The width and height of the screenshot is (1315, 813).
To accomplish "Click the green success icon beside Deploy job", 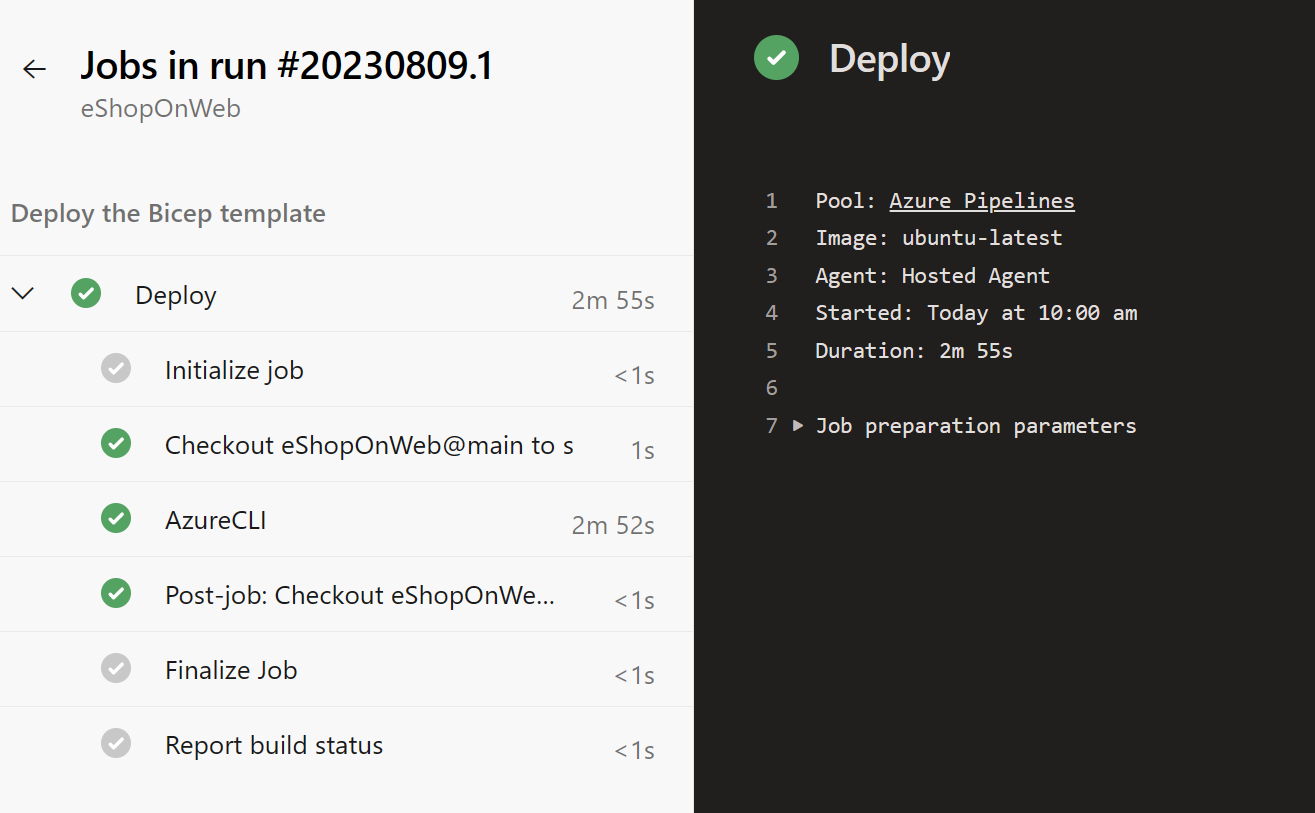I will click(x=86, y=293).
